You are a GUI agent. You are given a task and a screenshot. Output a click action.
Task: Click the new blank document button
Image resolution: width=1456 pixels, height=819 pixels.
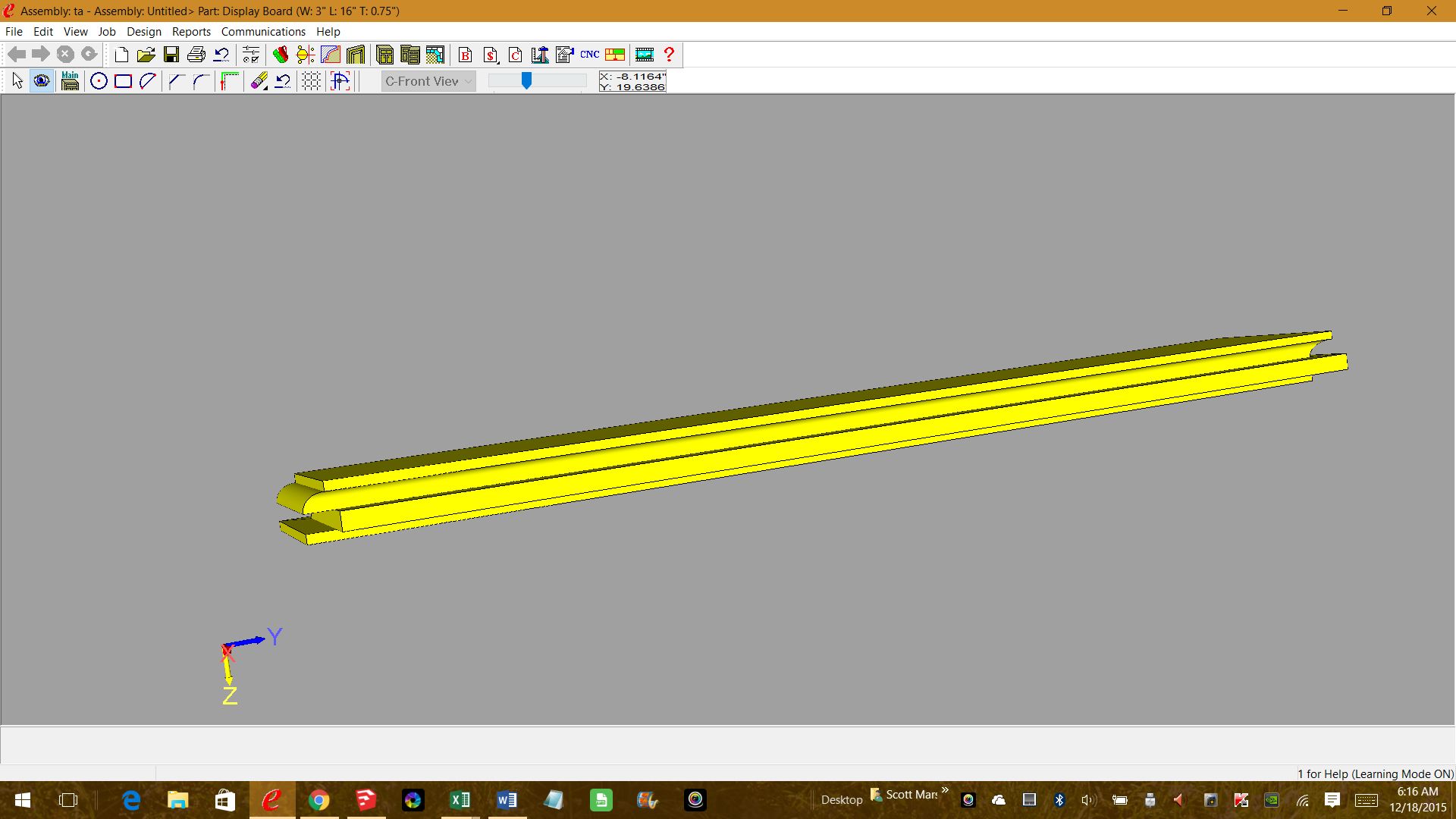[x=121, y=55]
